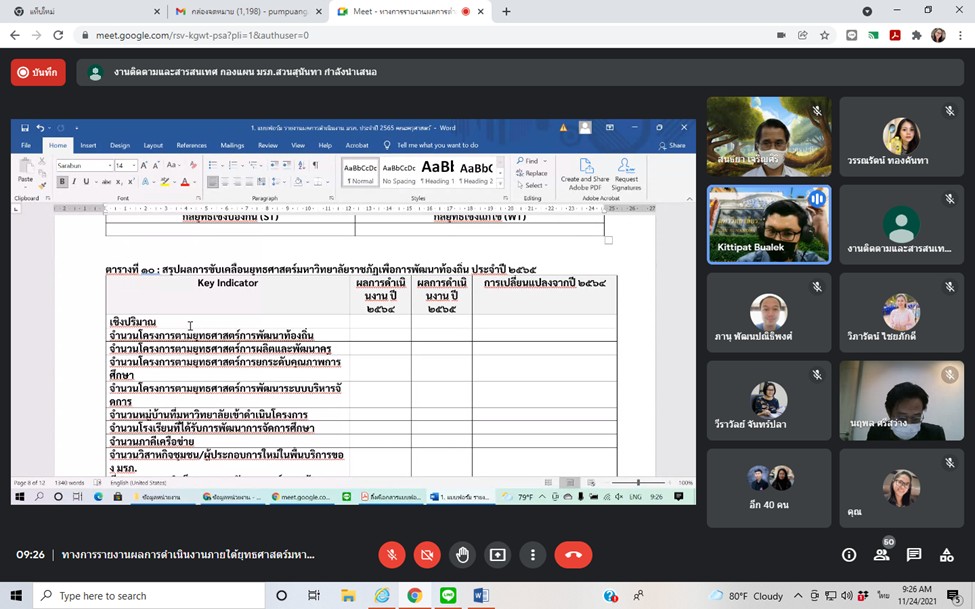Open the LINE app from the taskbar
The image size is (975, 609).
[x=447, y=596]
